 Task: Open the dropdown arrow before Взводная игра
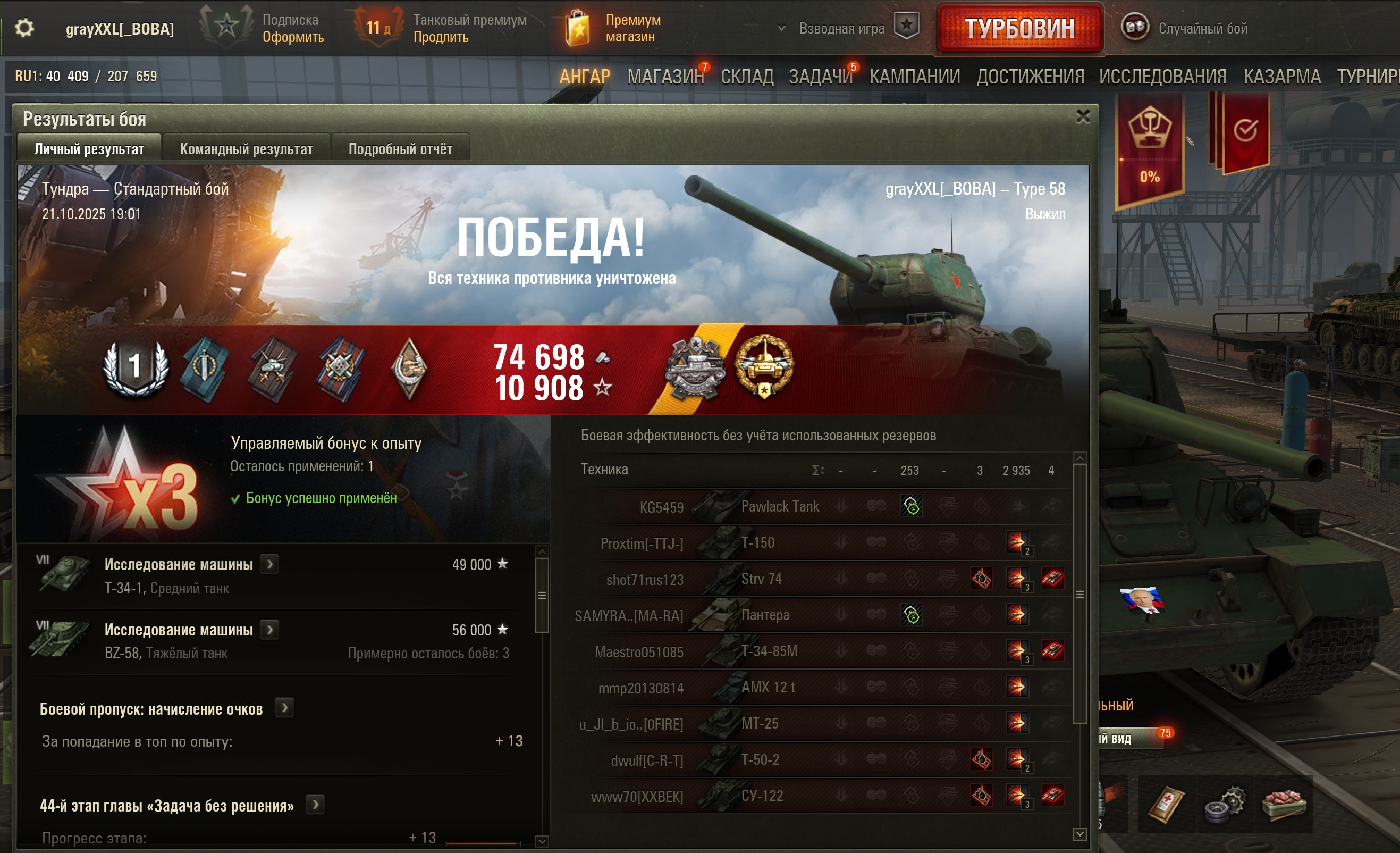pos(782,28)
